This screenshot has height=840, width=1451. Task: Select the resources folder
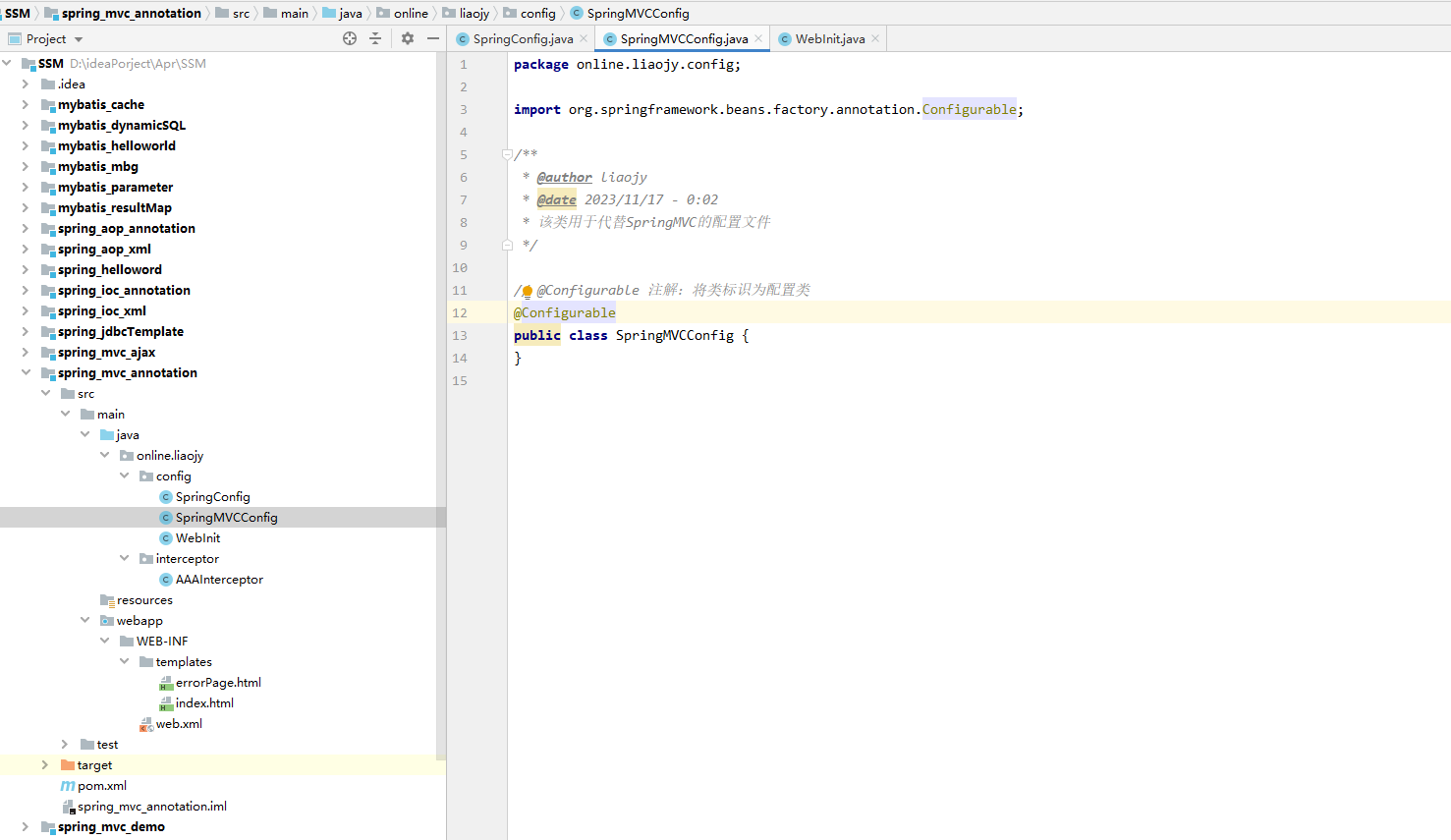(144, 600)
